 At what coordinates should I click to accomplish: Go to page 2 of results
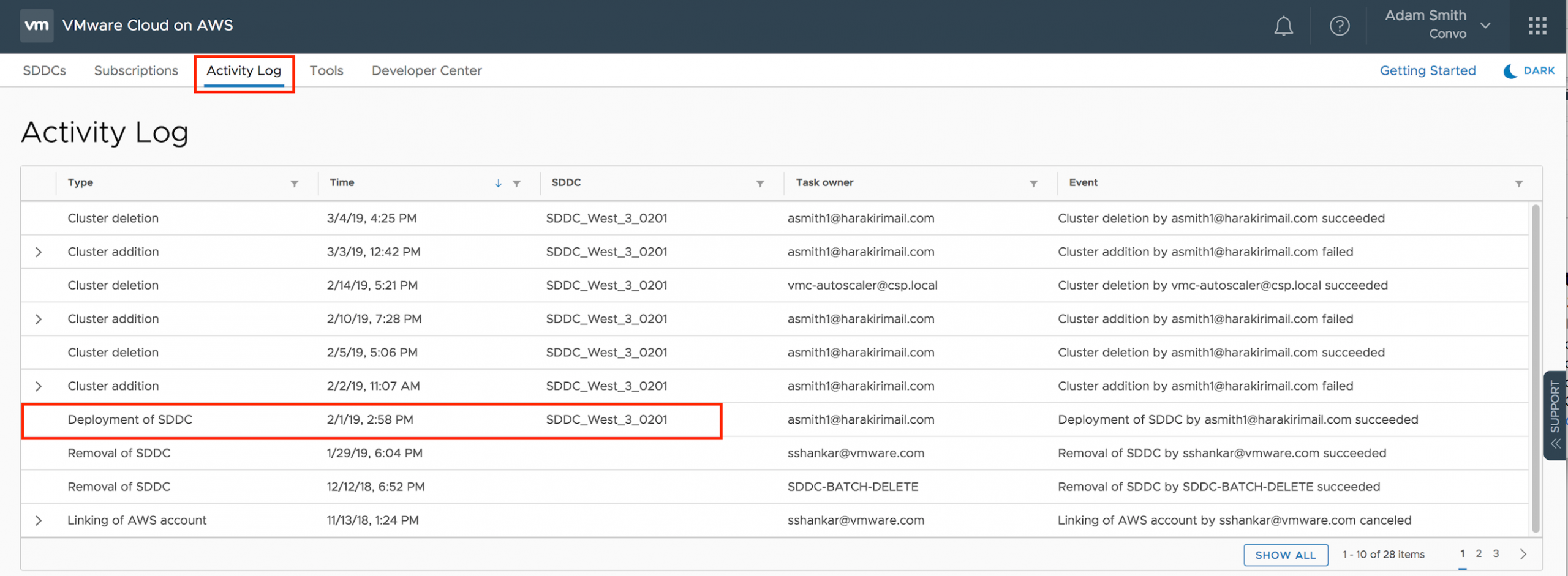tap(1479, 554)
